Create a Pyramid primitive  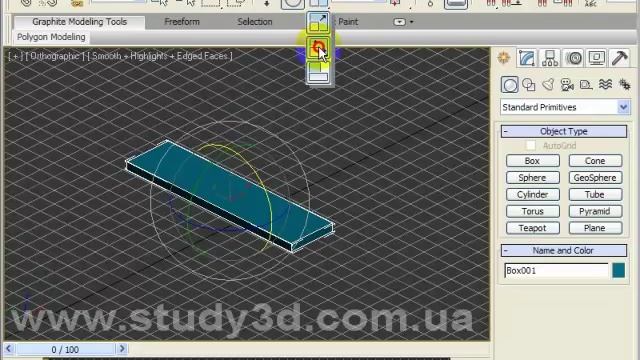(595, 211)
